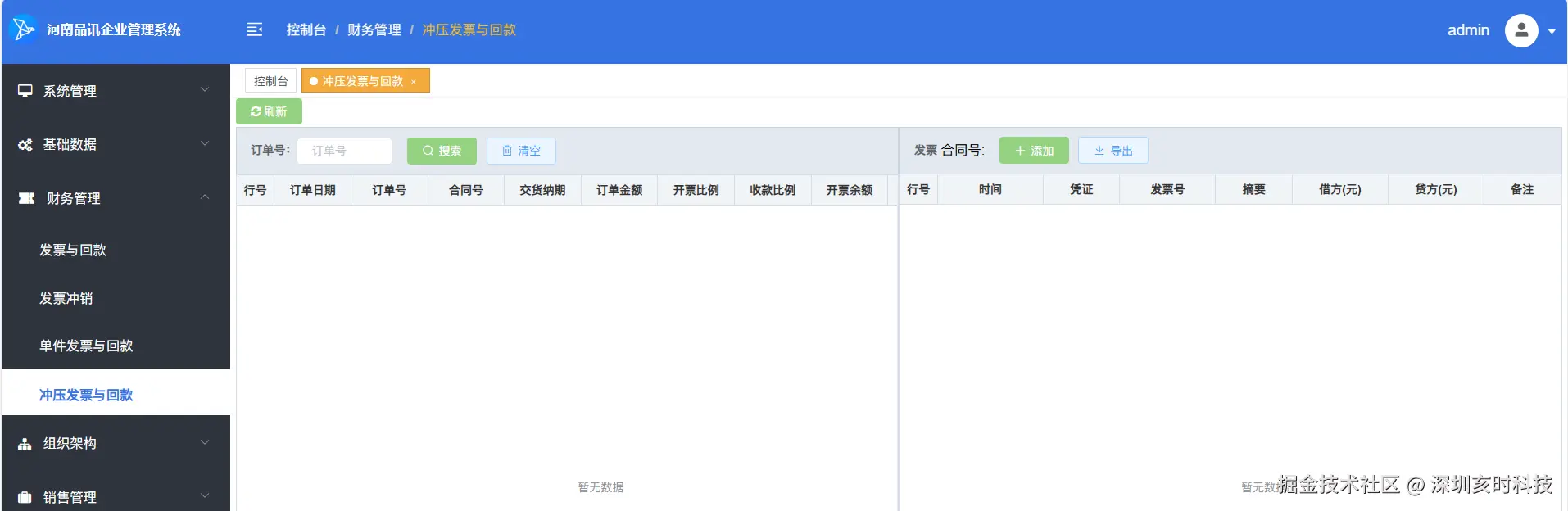The image size is (1568, 511).
Task: Close the 冲压发票与回款 tab
Action: (x=414, y=82)
